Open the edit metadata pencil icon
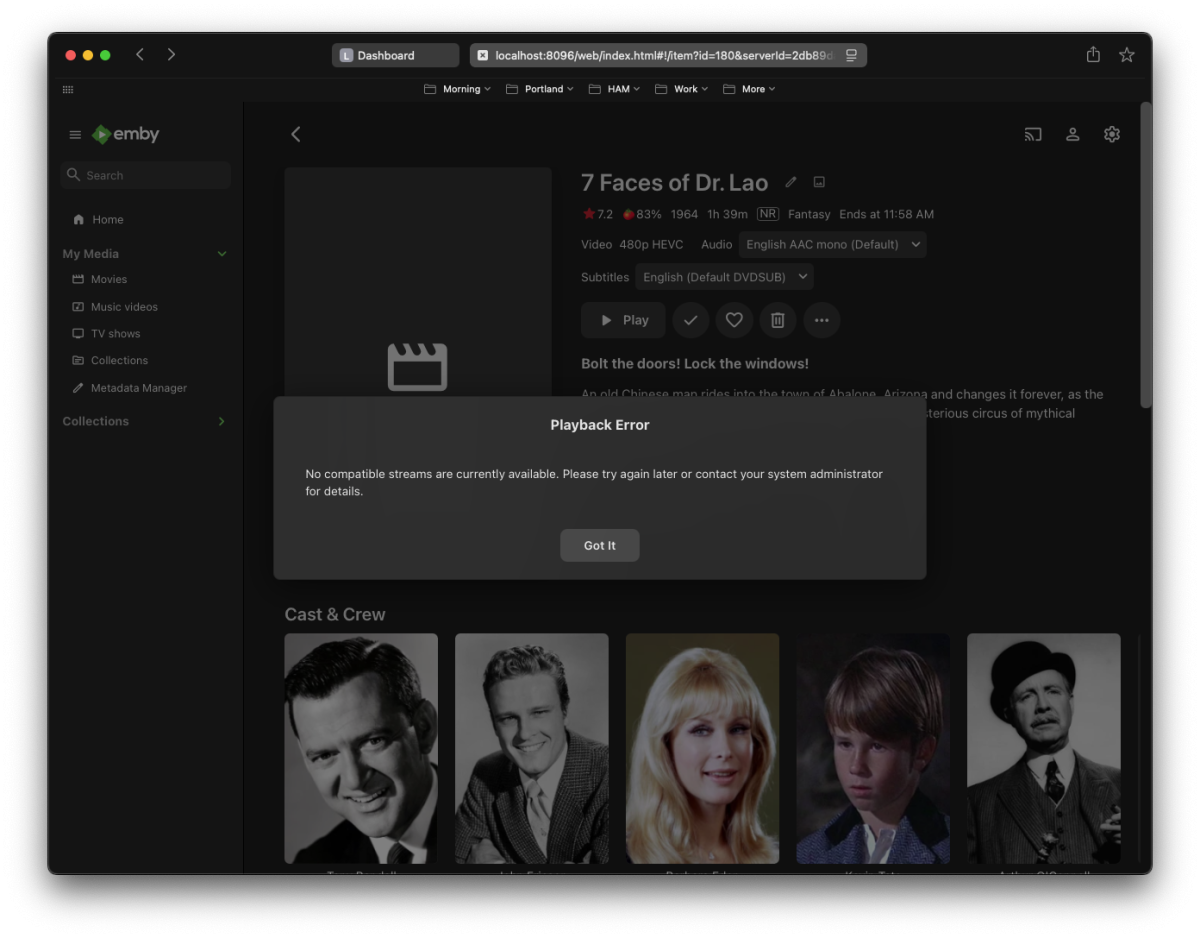The image size is (1200, 938). [x=790, y=182]
